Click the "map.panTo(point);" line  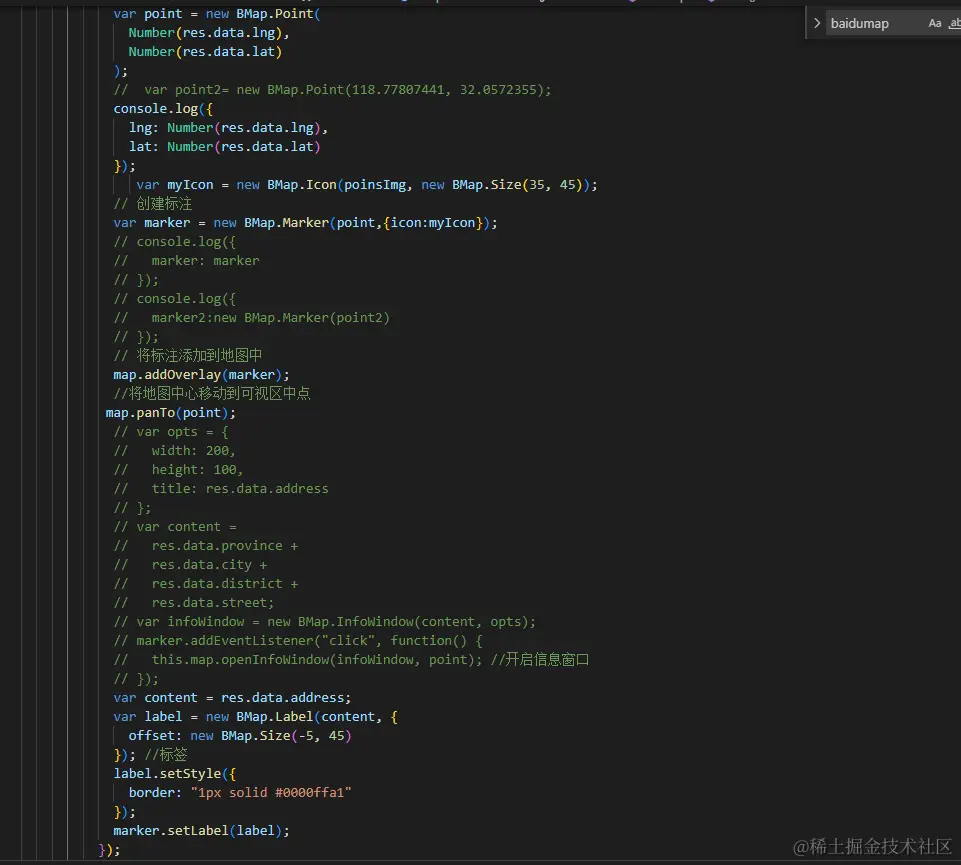[170, 413]
